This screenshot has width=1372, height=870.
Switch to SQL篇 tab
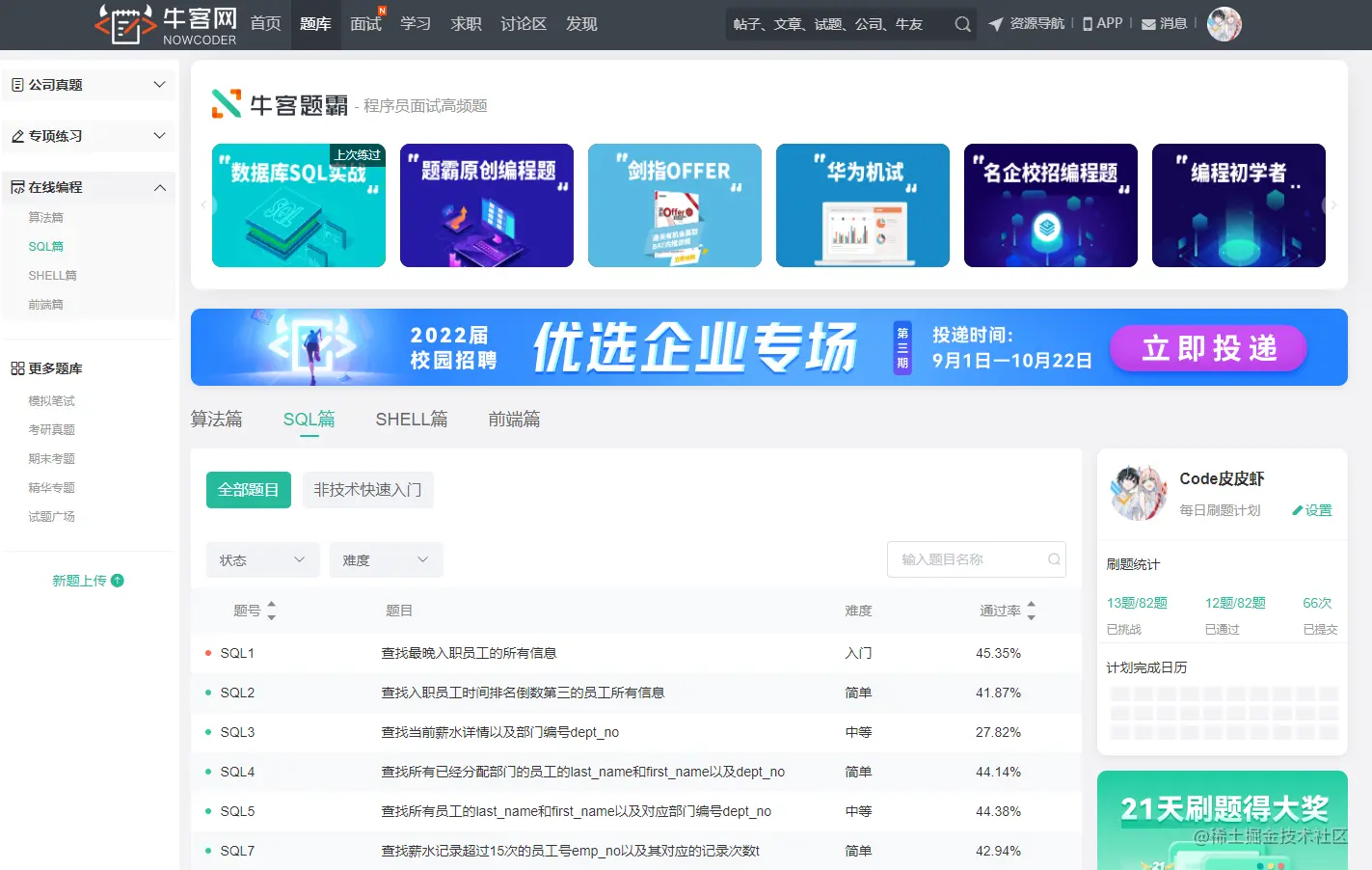pyautogui.click(x=309, y=420)
